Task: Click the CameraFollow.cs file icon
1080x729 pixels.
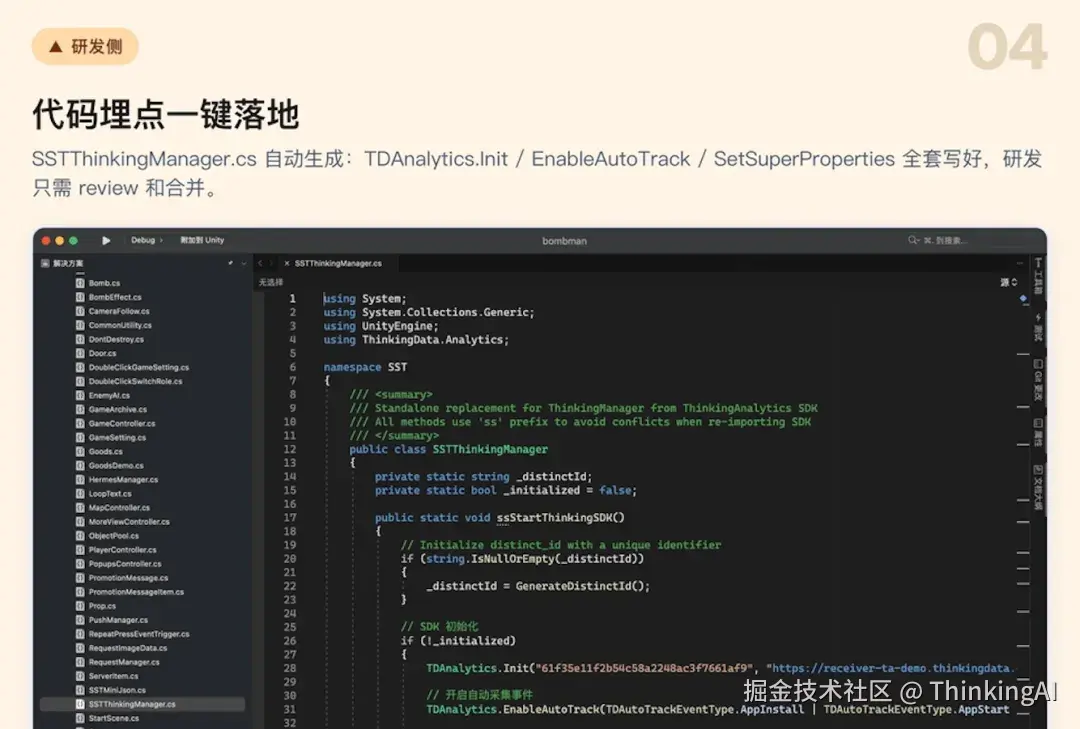Action: [x=81, y=311]
